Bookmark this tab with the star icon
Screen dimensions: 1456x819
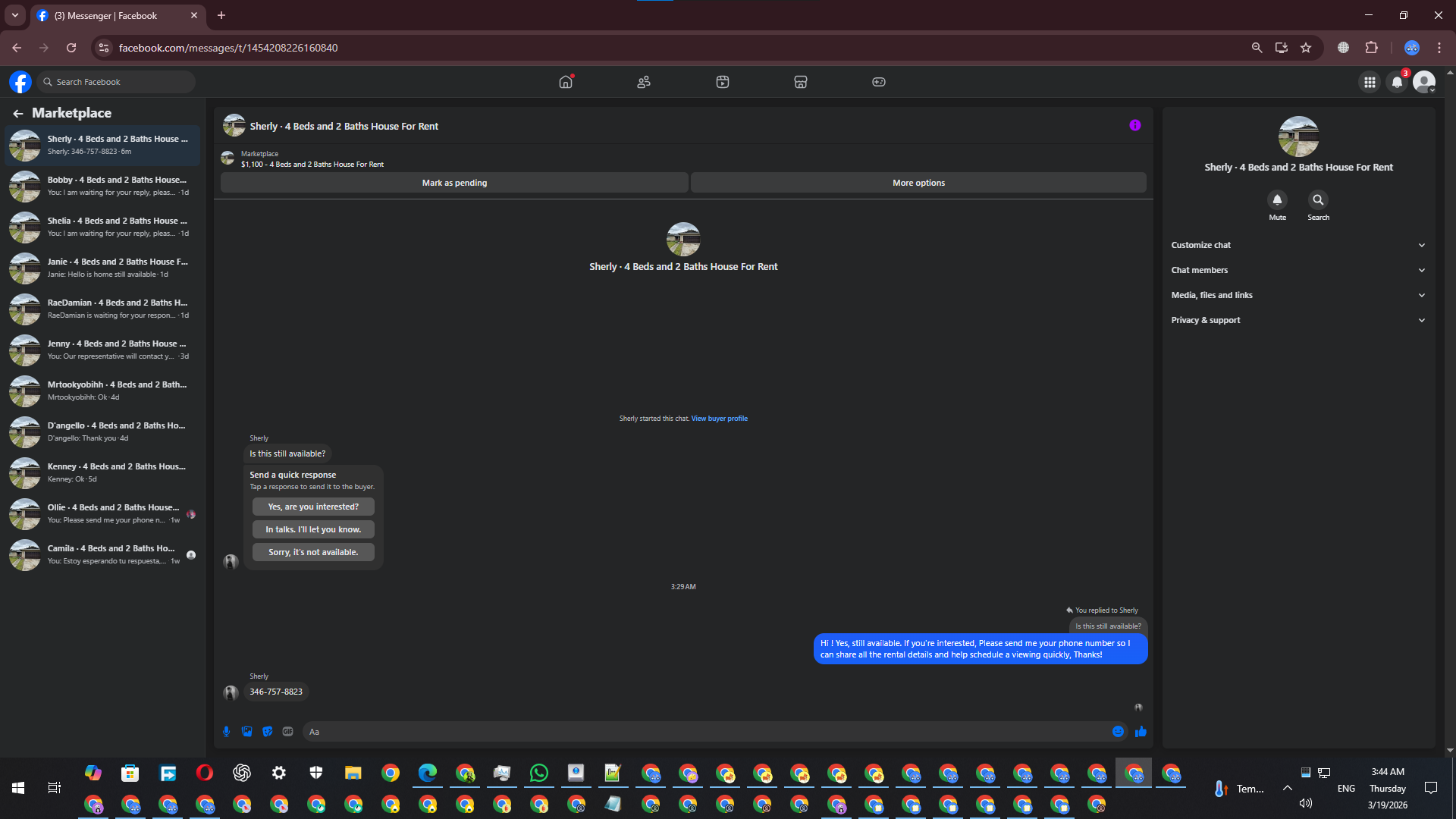tap(1306, 48)
